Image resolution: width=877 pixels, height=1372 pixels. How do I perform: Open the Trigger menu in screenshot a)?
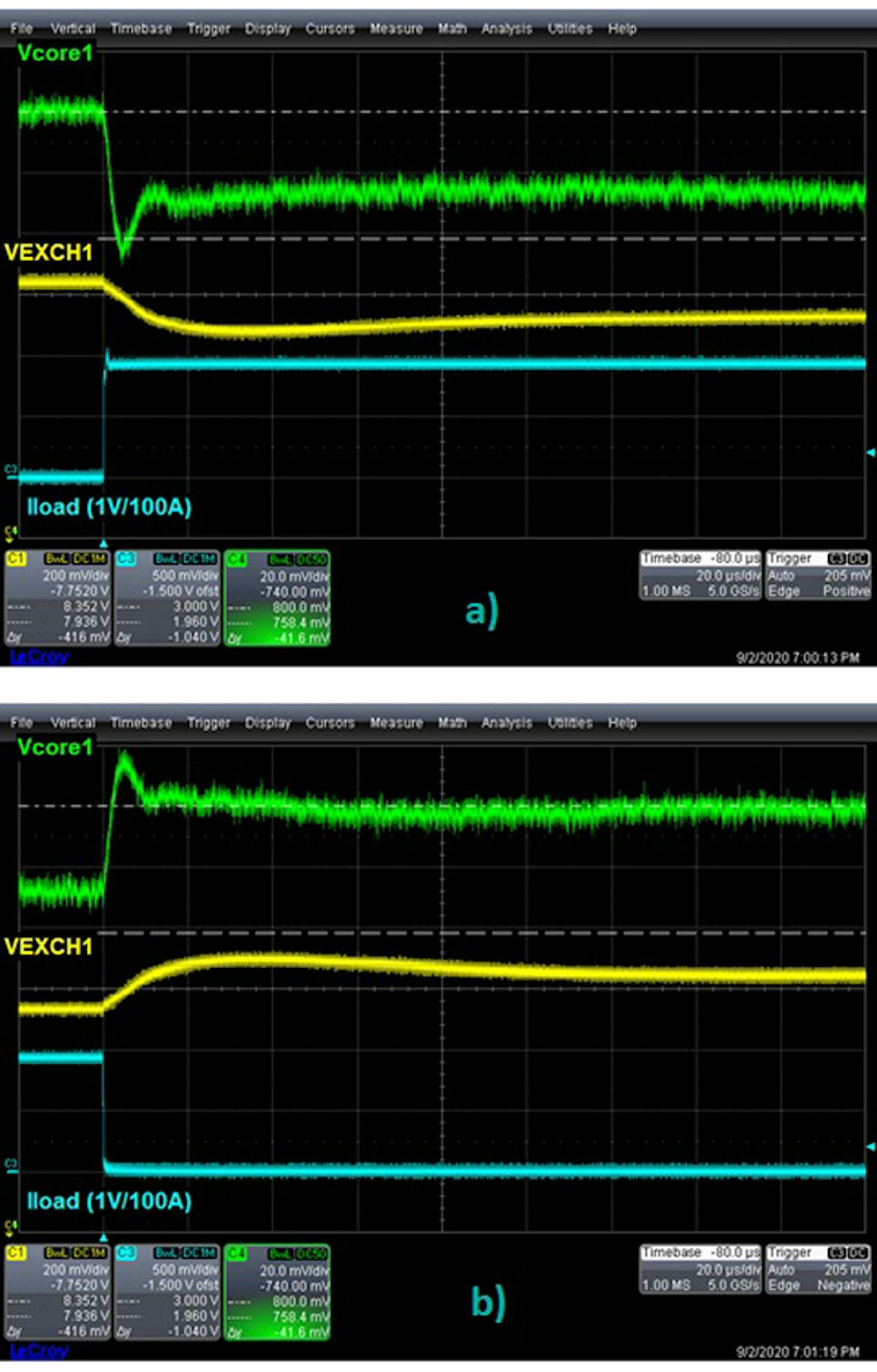tap(208, 28)
